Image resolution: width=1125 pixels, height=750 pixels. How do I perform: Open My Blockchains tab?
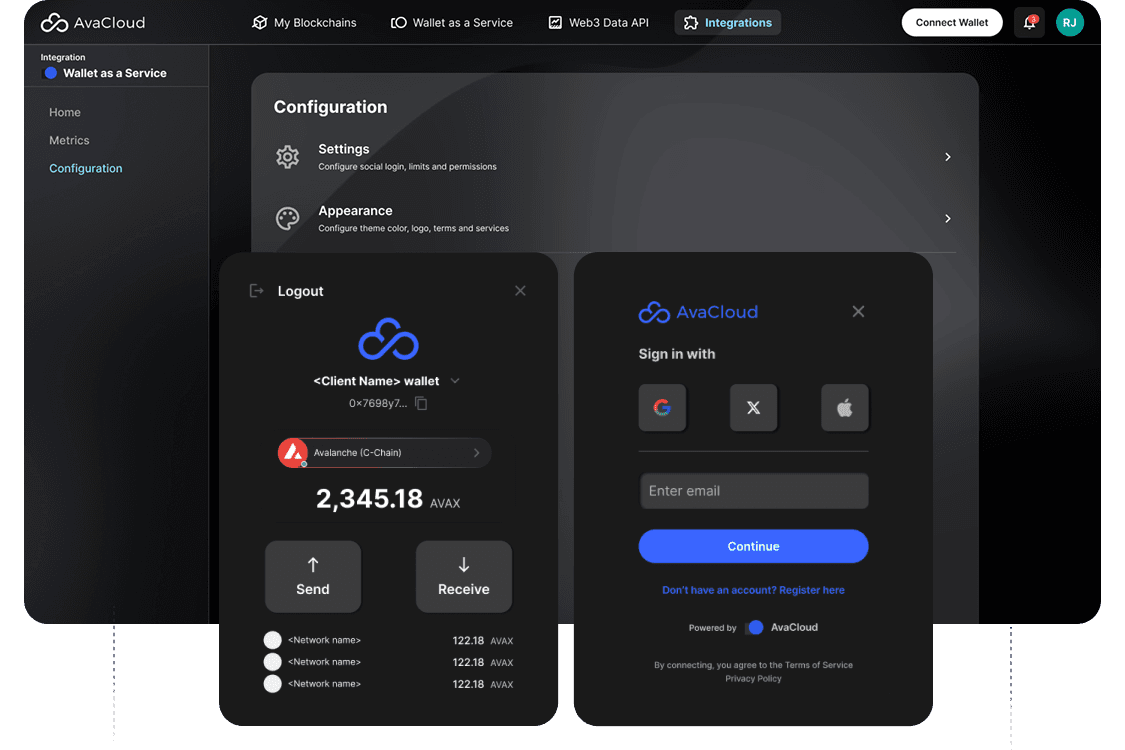tap(304, 23)
